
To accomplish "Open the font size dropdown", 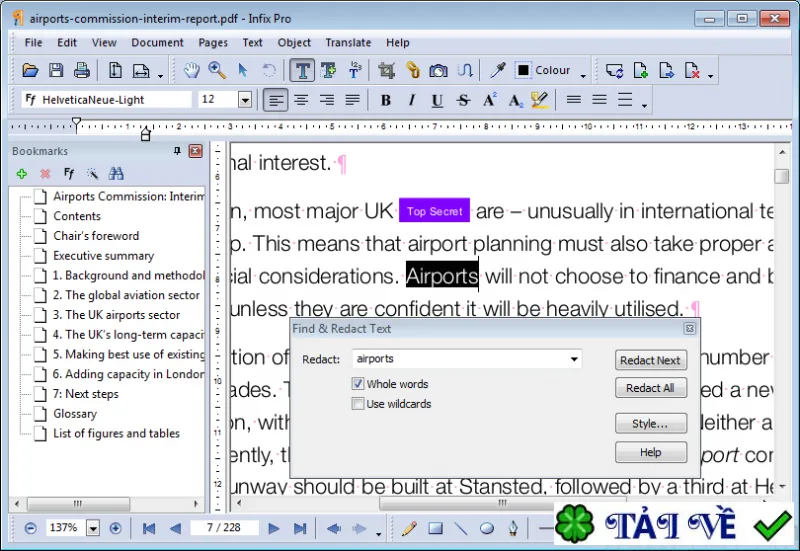I will (x=245, y=99).
